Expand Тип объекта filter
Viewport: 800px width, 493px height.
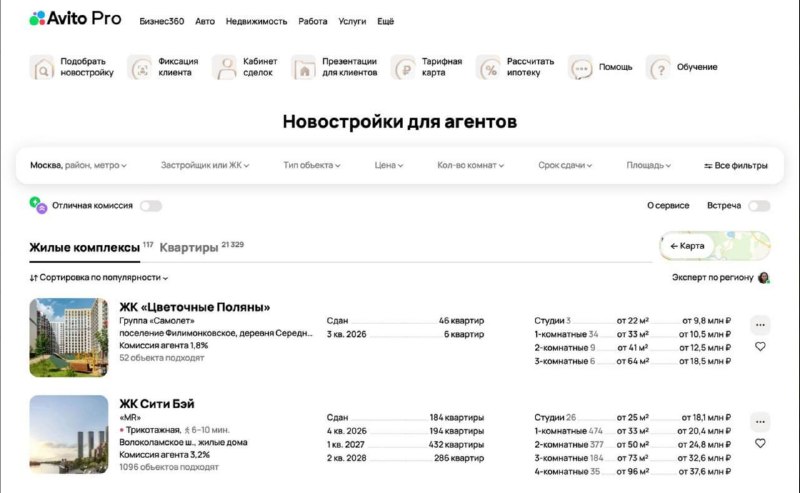pos(312,165)
